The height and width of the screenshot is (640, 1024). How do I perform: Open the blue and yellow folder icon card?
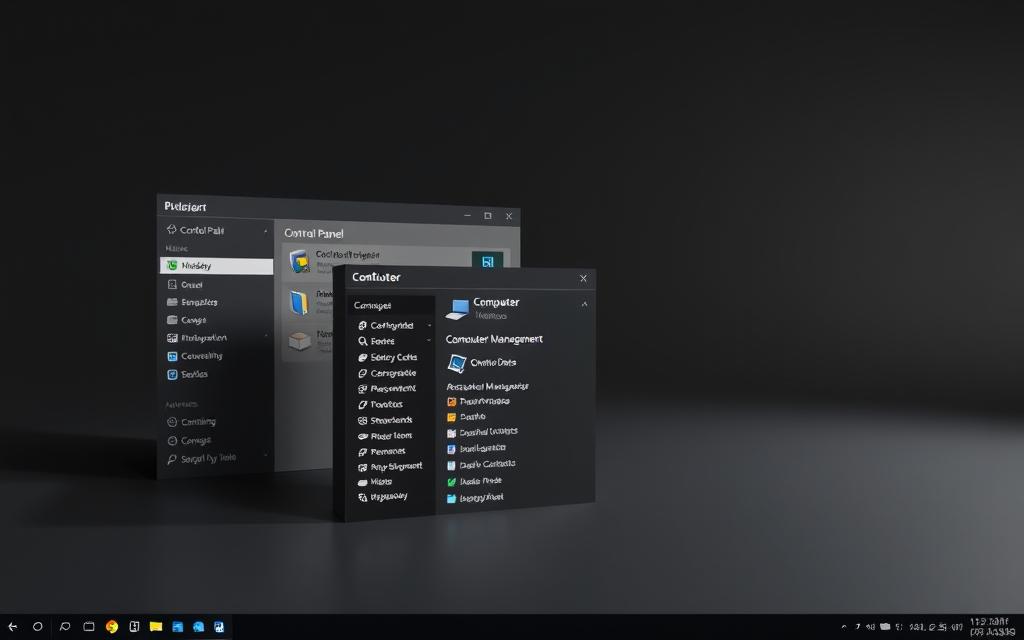point(298,302)
